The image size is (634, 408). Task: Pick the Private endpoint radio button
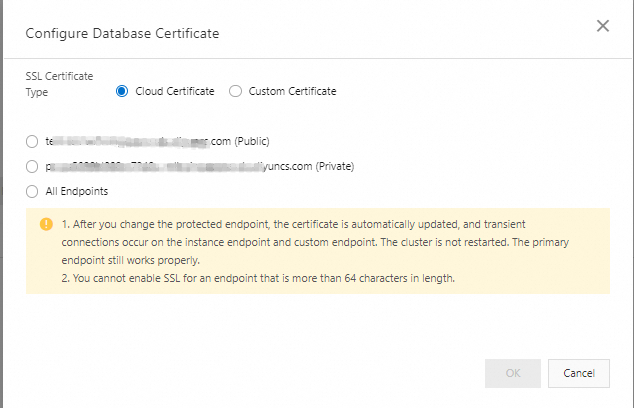(33, 166)
